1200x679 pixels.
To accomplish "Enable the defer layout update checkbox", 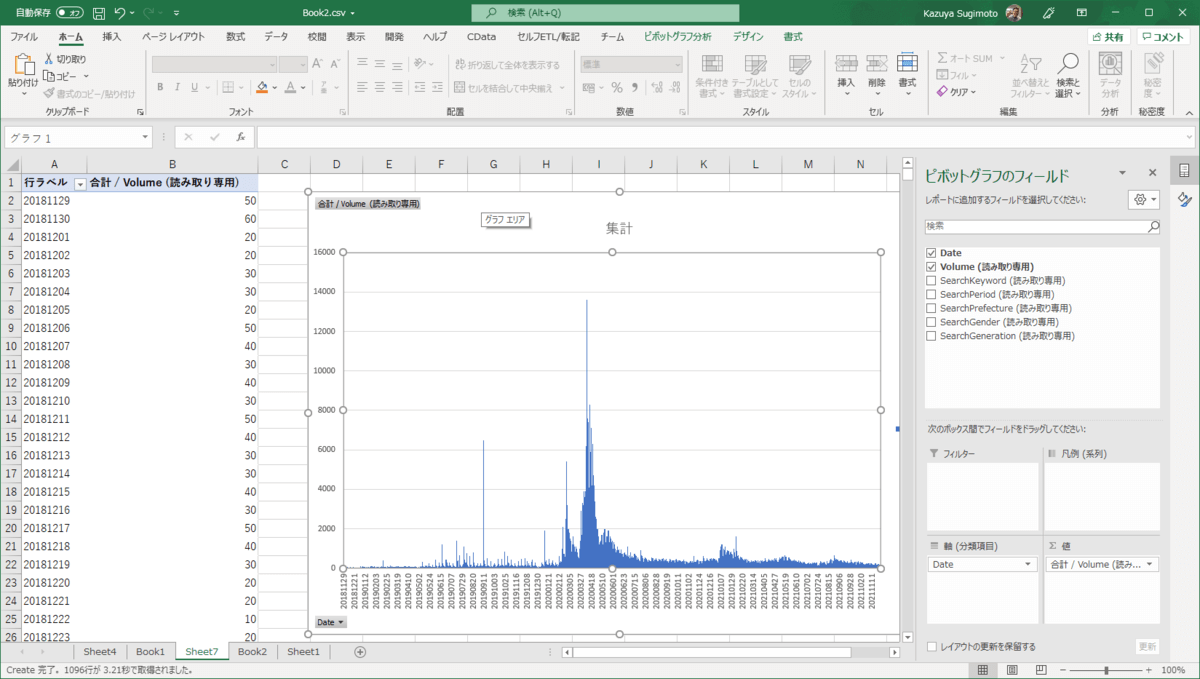I will [932, 647].
